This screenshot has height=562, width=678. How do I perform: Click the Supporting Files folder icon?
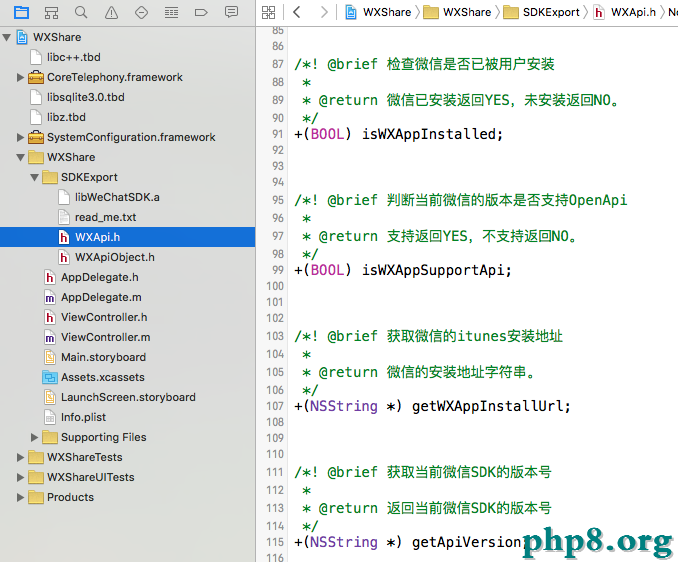click(50, 437)
